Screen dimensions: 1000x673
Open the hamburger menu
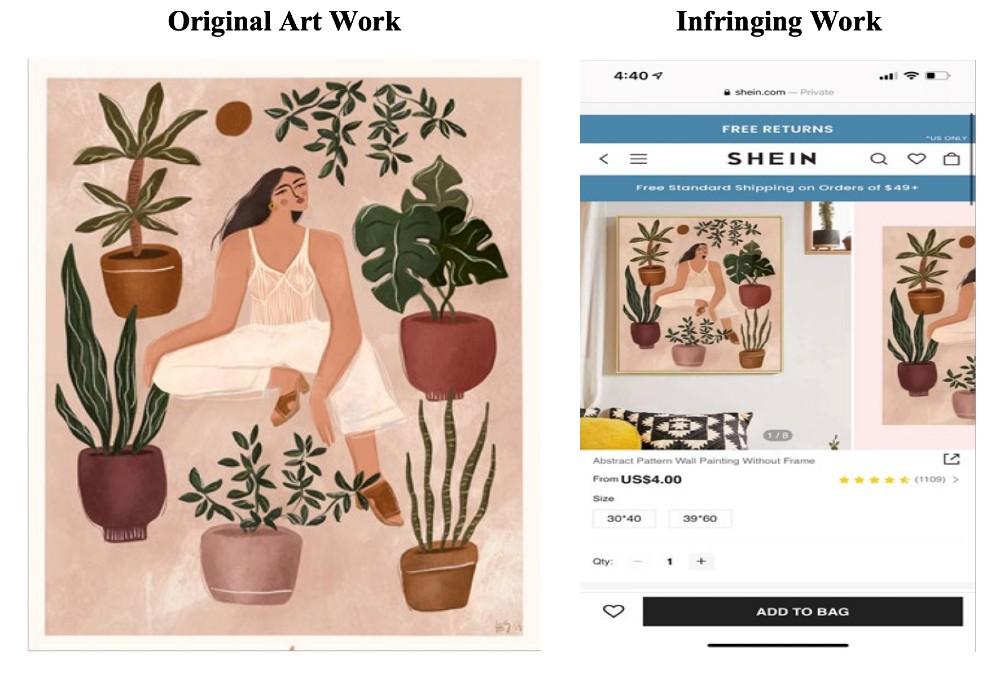pyautogui.click(x=638, y=159)
